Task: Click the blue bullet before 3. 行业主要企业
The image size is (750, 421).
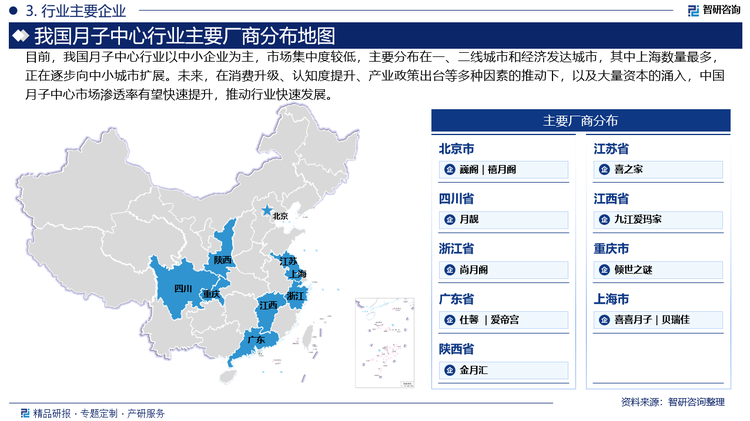Action: (13, 10)
